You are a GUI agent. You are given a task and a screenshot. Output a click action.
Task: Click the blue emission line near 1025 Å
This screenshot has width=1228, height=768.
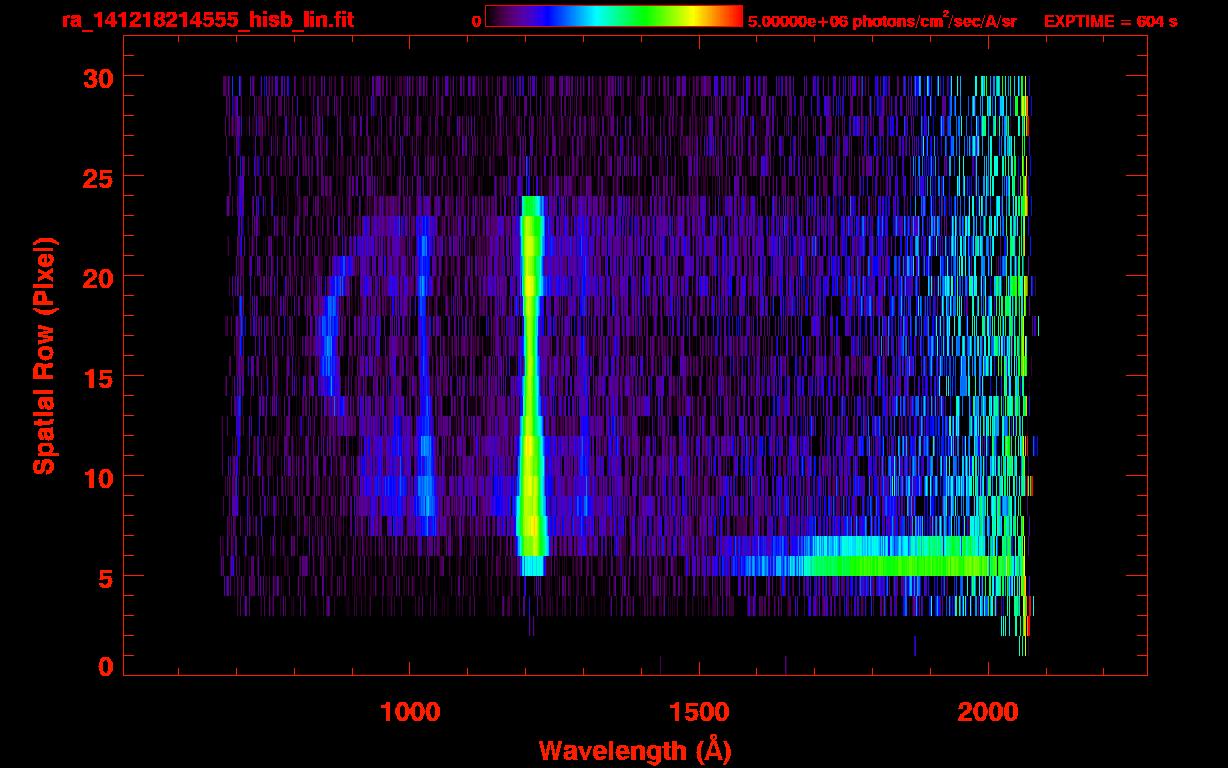click(x=424, y=375)
